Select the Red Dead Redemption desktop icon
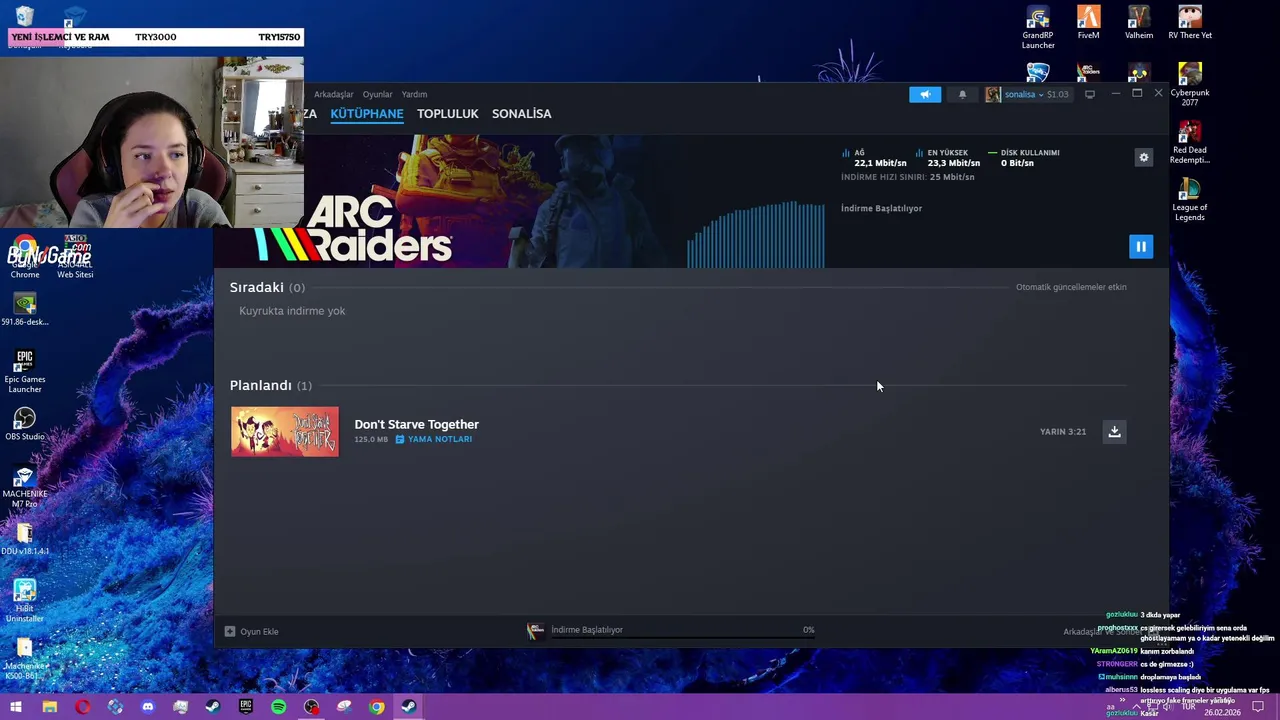Image resolution: width=1280 pixels, height=720 pixels. click(1189, 142)
